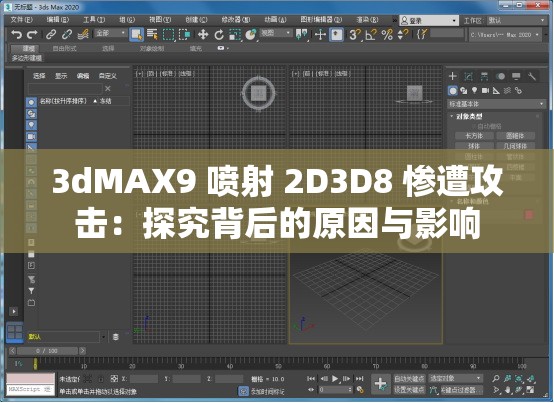The image size is (554, 403).
Task: Open the reference coordinate system dropdown 视图
Action: pyautogui.click(x=276, y=33)
